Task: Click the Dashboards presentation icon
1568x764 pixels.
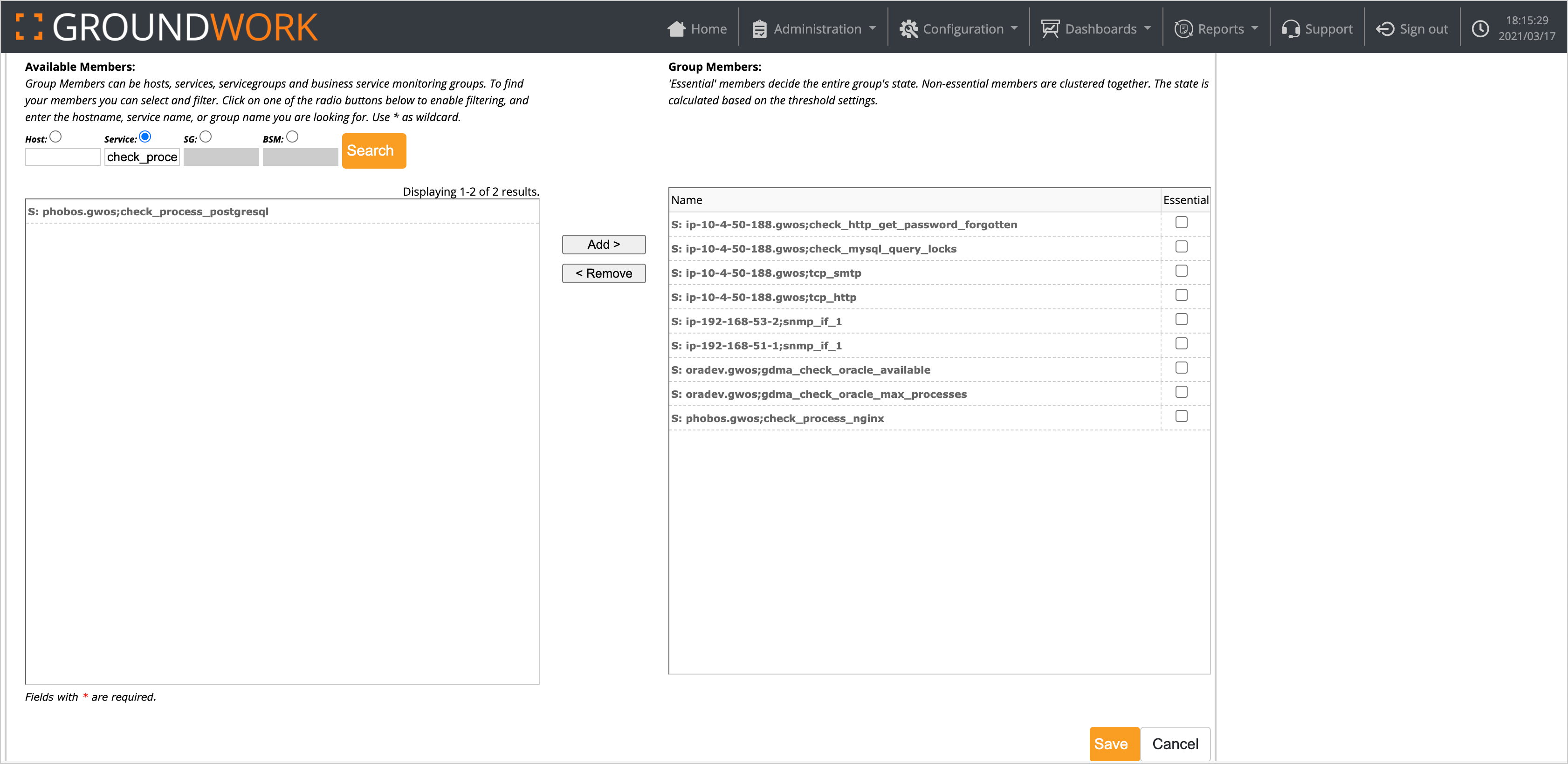Action: pos(1050,28)
